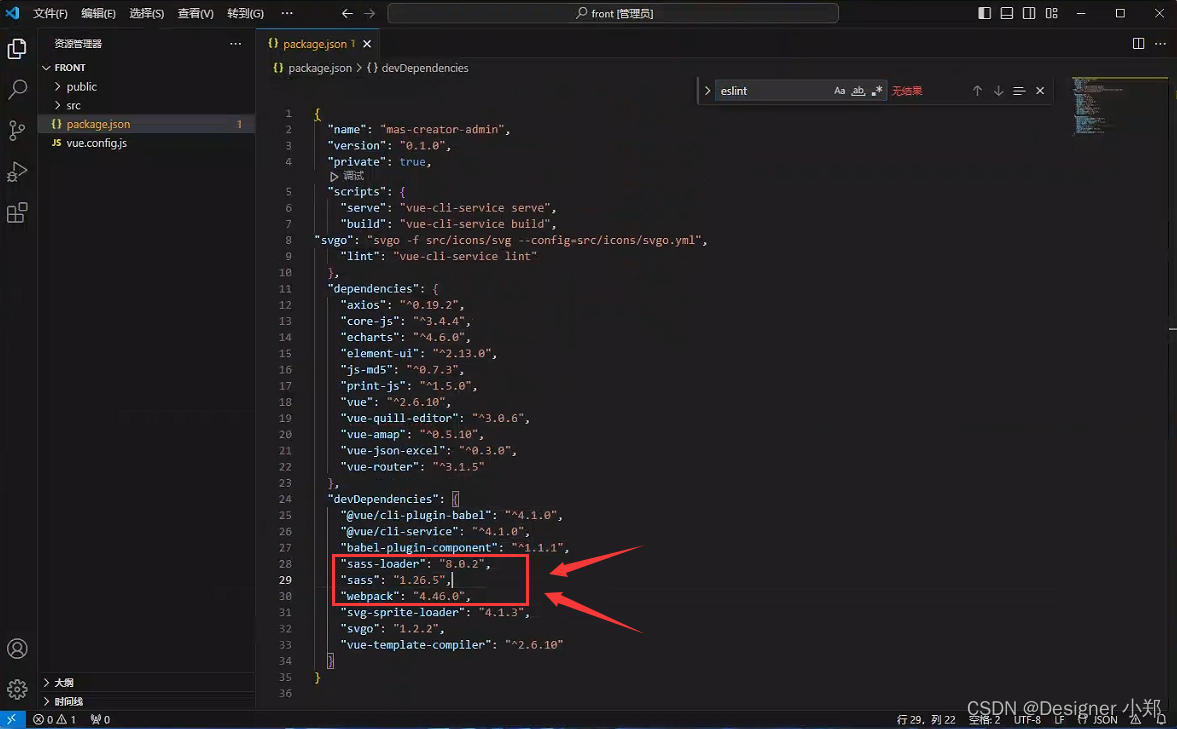This screenshot has width=1177, height=729.
Task: Click the front command center search box
Action: click(x=613, y=14)
